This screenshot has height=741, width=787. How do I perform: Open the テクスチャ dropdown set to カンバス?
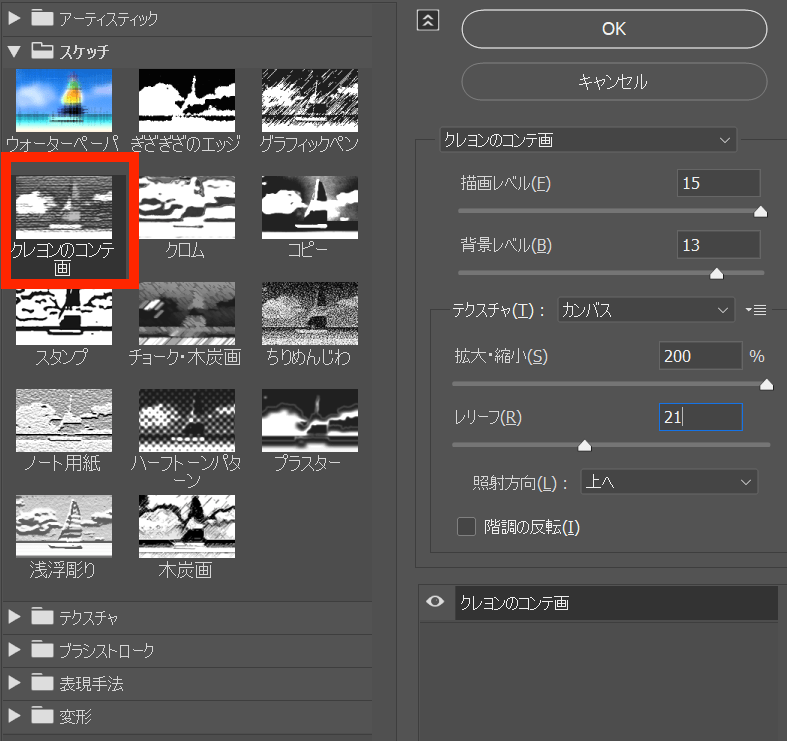646,310
